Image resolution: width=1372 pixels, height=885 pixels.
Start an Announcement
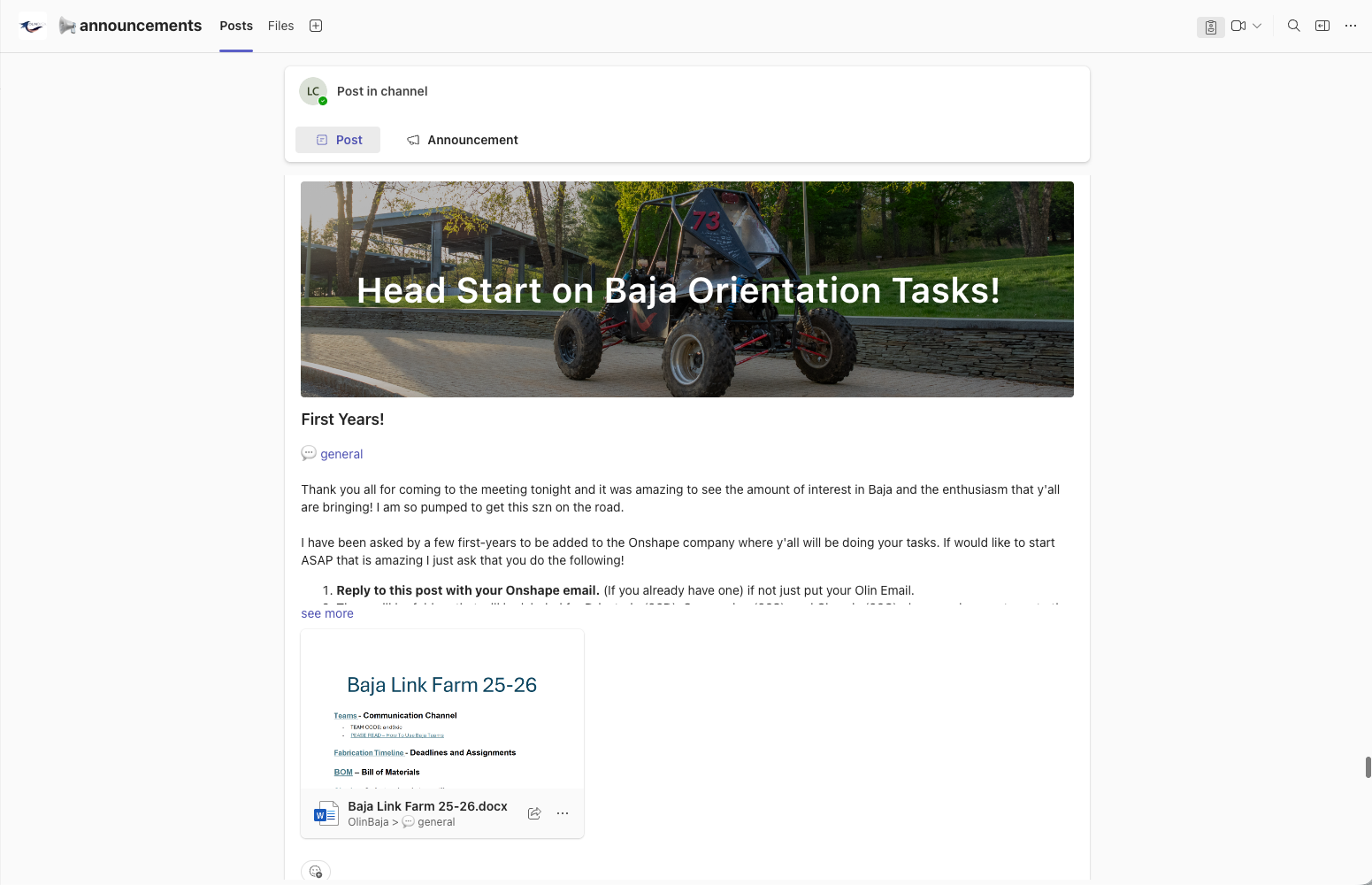[462, 139]
